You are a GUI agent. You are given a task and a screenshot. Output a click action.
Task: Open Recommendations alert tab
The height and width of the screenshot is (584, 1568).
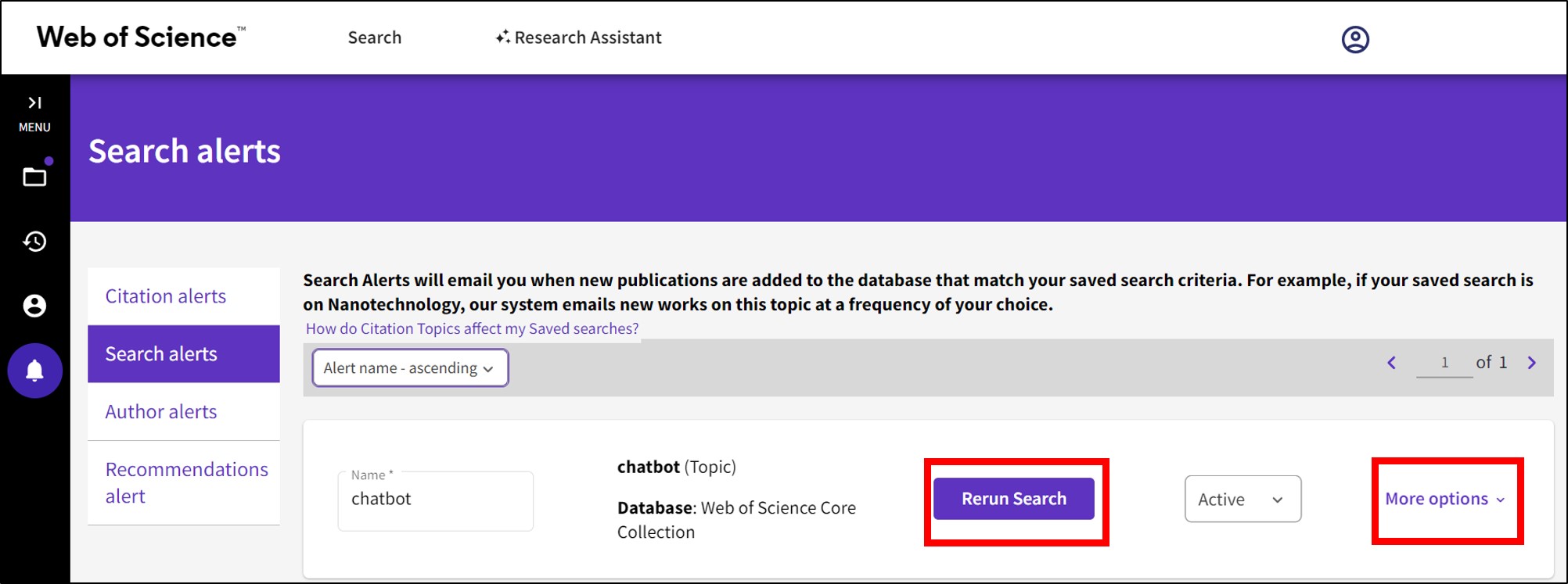click(x=184, y=482)
